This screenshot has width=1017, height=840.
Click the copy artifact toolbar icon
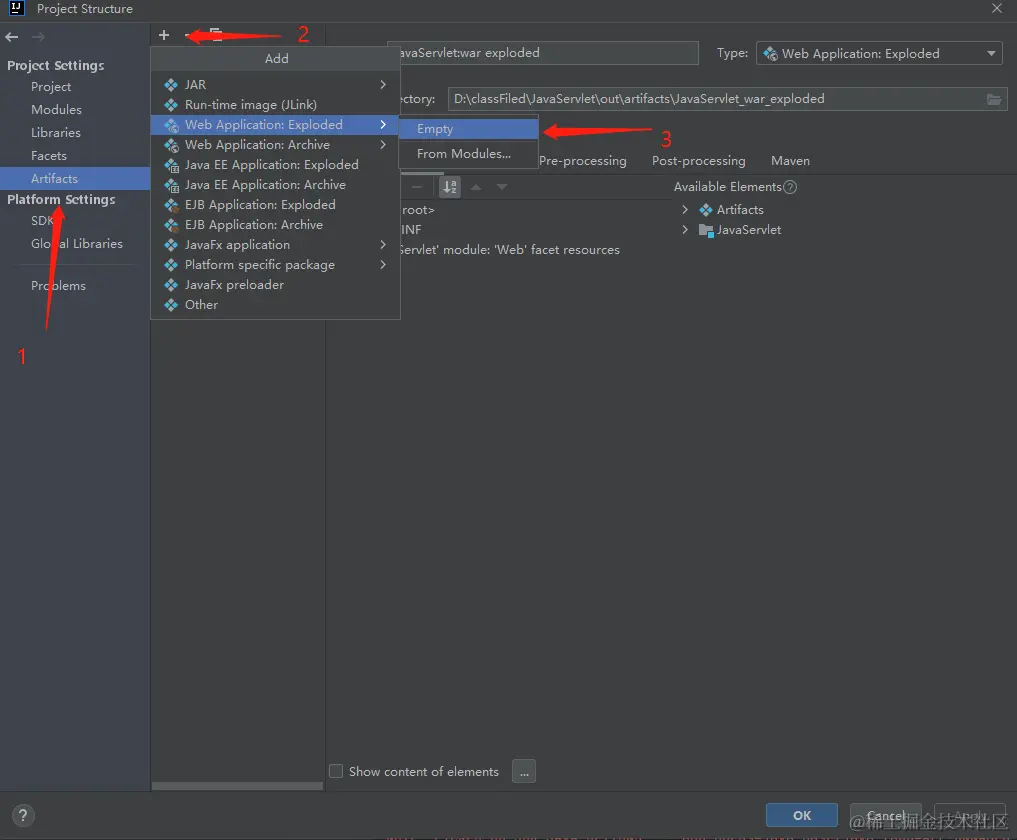(216, 35)
